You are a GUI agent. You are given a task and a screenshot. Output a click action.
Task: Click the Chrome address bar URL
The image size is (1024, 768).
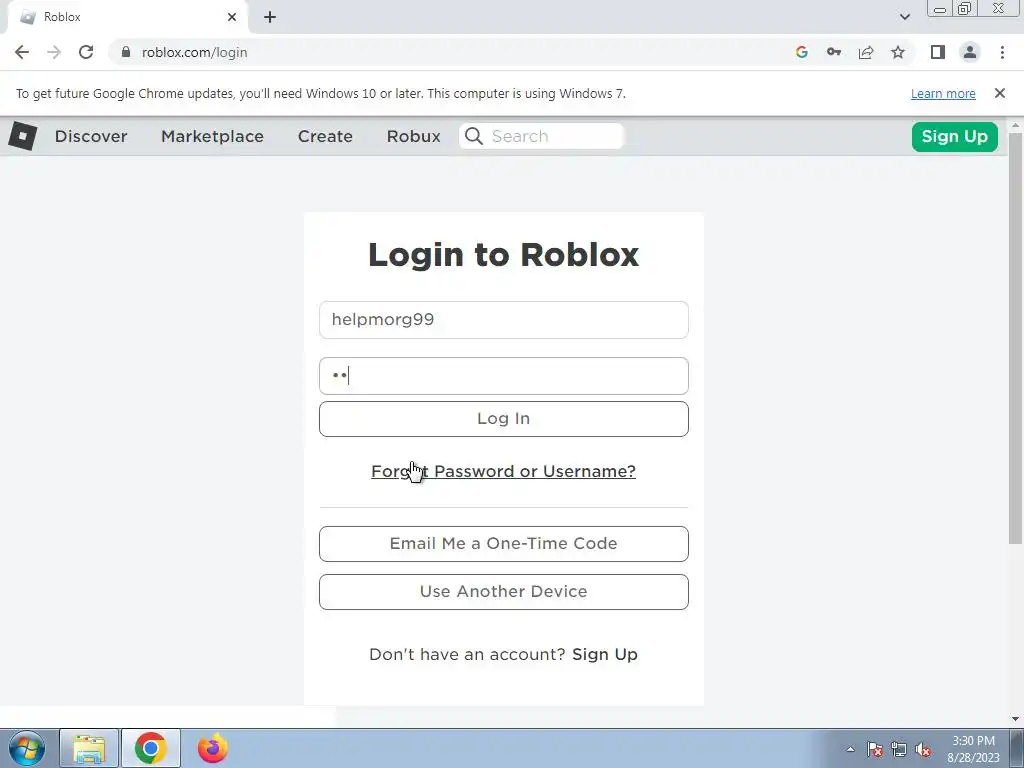[x=195, y=52]
